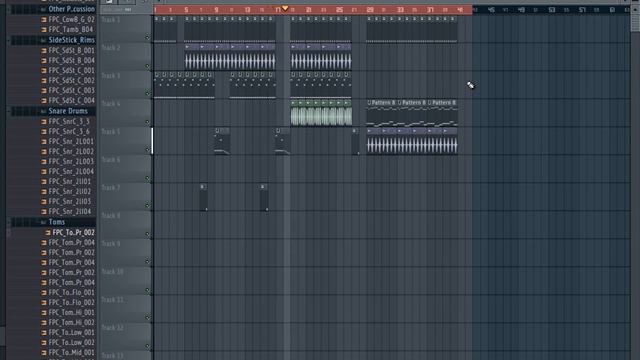Image resolution: width=640 pixels, height=360 pixels.
Task: Click bar 33 on the timeline ruler
Action: pos(400,10)
